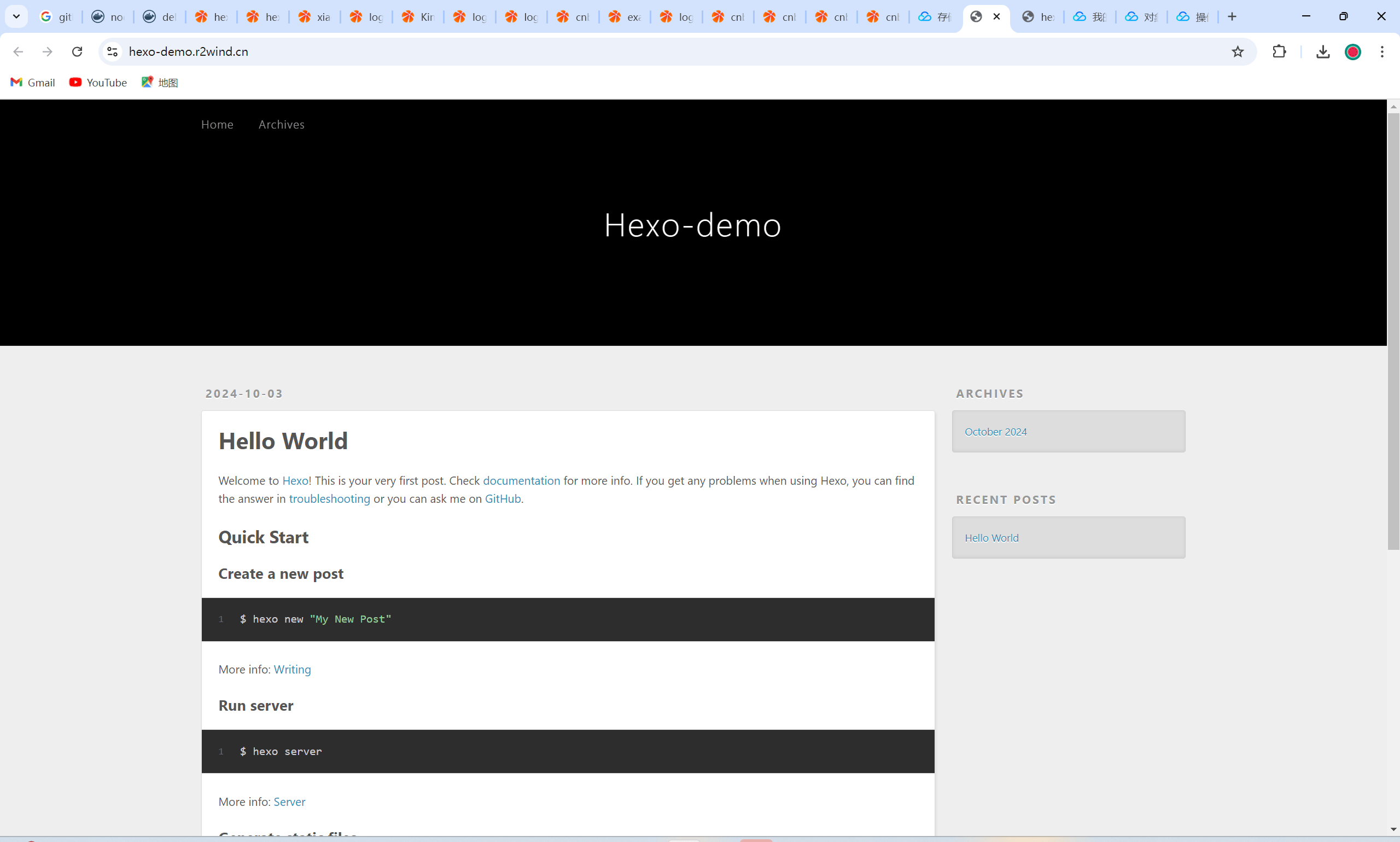1400x842 pixels.
Task: Click the new tab plus icon
Action: coord(1232,16)
